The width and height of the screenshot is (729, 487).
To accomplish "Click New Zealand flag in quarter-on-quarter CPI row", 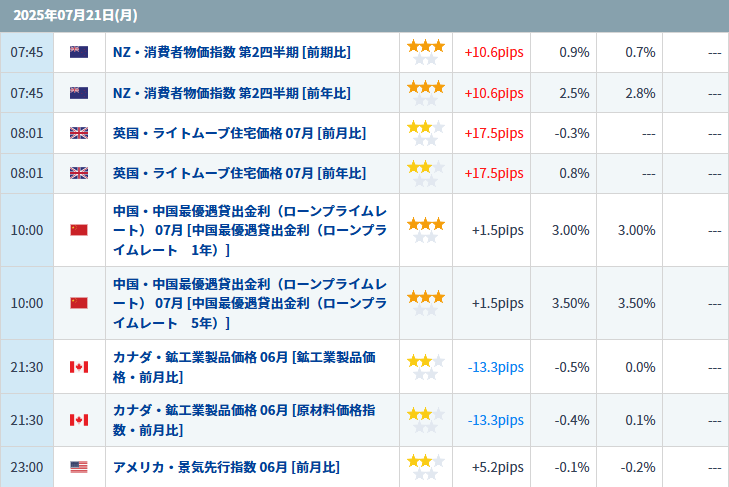I will [79, 52].
